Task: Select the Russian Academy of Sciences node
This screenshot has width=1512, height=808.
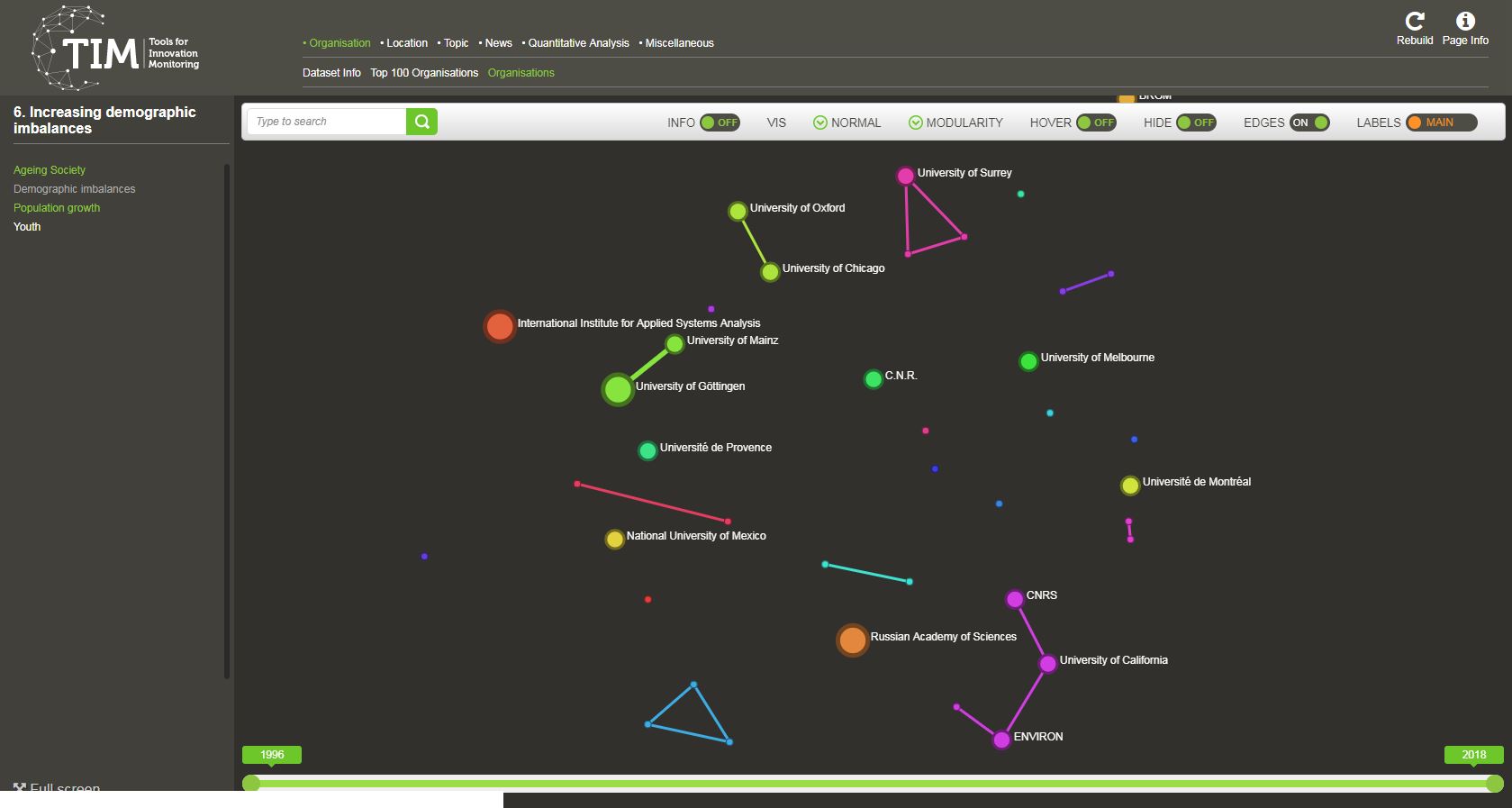Action: 852,640
